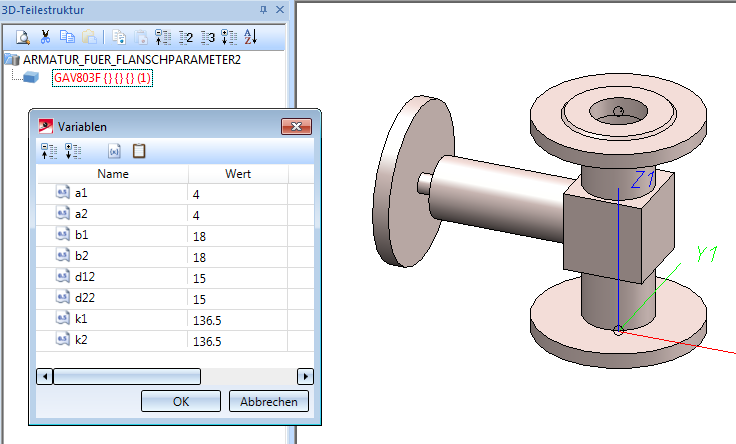Screen dimensions: 736x444
Task: Click the scissors cut icon
Action: [45, 37]
